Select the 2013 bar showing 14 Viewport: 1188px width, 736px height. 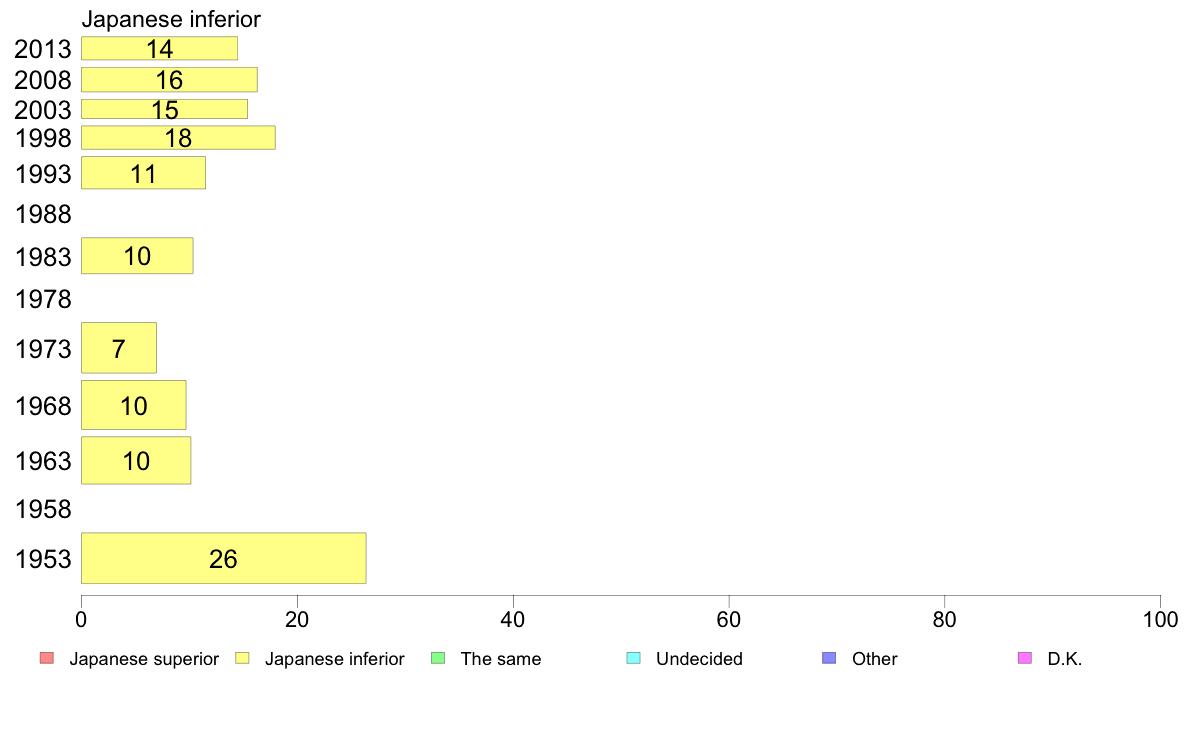(159, 49)
